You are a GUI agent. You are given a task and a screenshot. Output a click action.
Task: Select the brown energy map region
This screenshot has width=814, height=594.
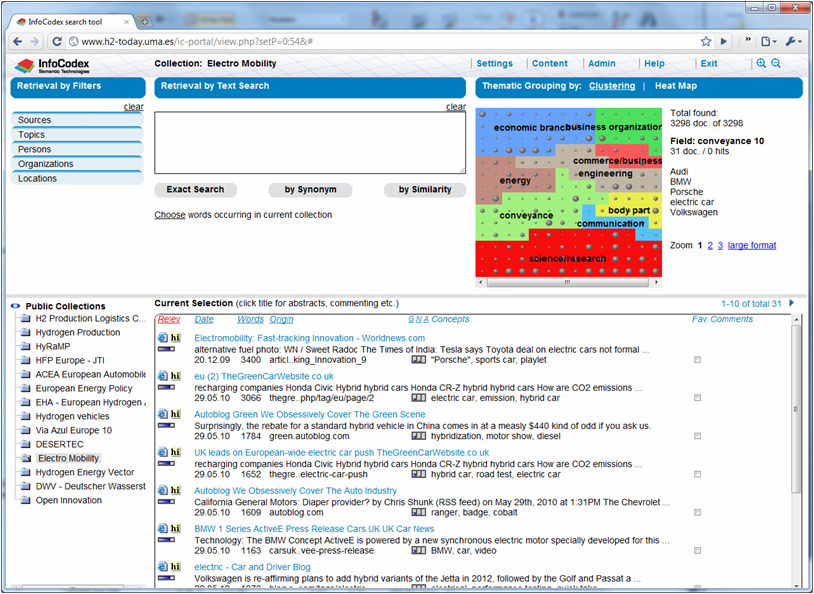514,180
